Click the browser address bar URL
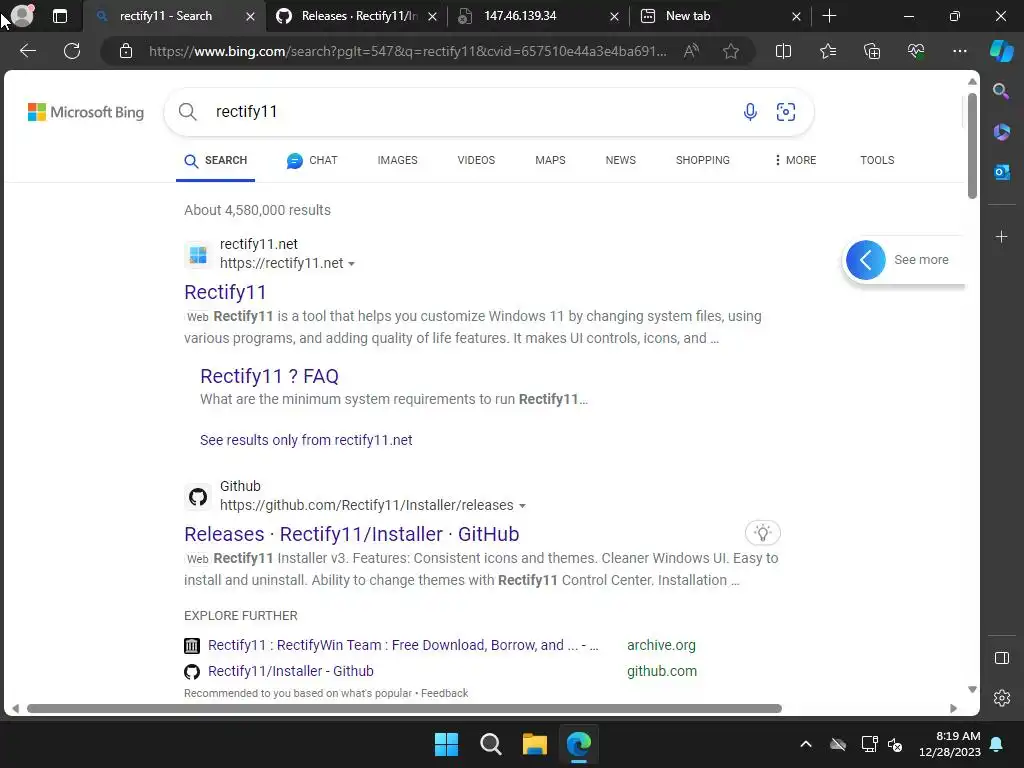The width and height of the screenshot is (1024, 768). click(408, 51)
